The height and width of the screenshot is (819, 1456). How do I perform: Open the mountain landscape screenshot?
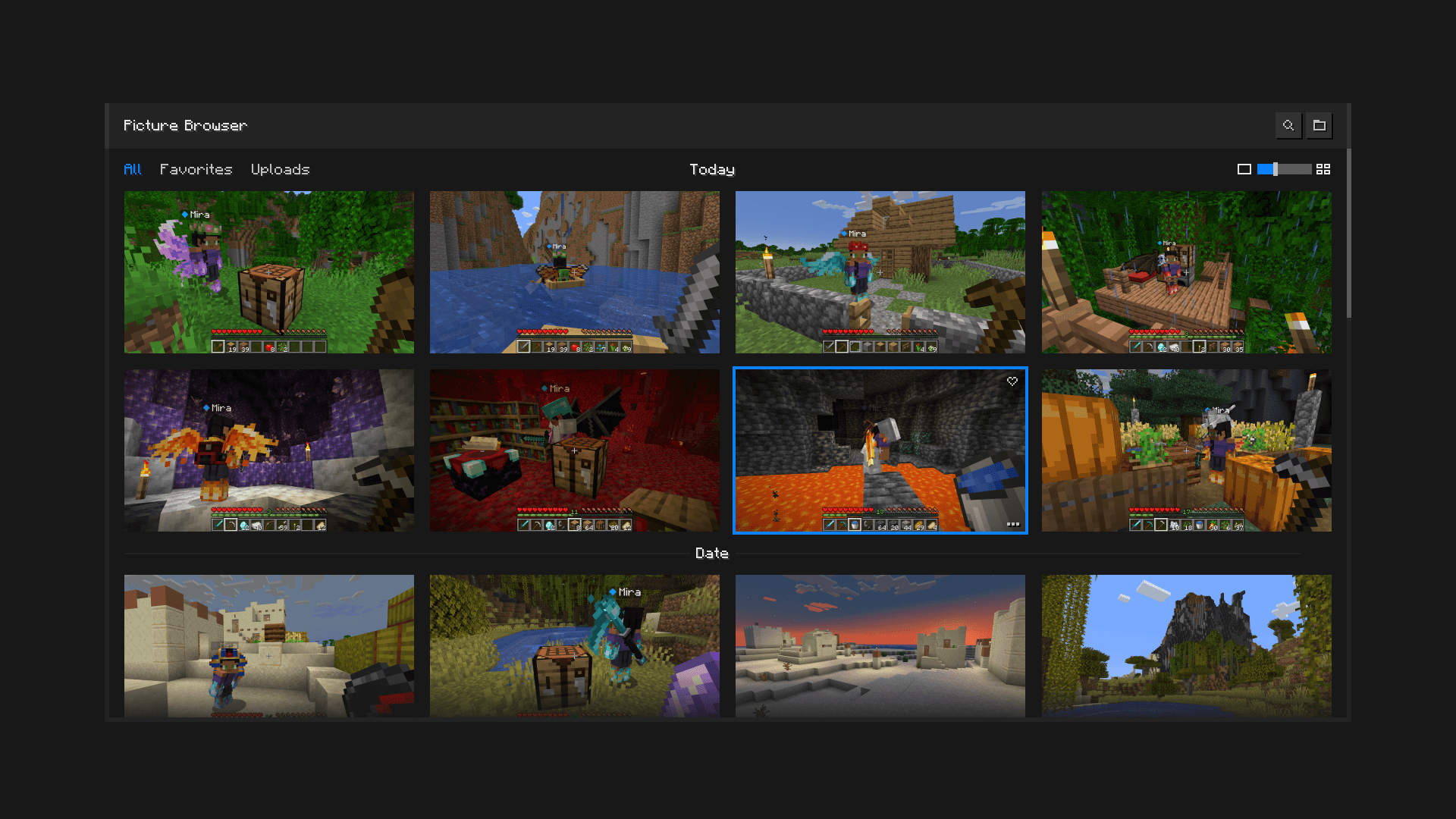(1186, 645)
